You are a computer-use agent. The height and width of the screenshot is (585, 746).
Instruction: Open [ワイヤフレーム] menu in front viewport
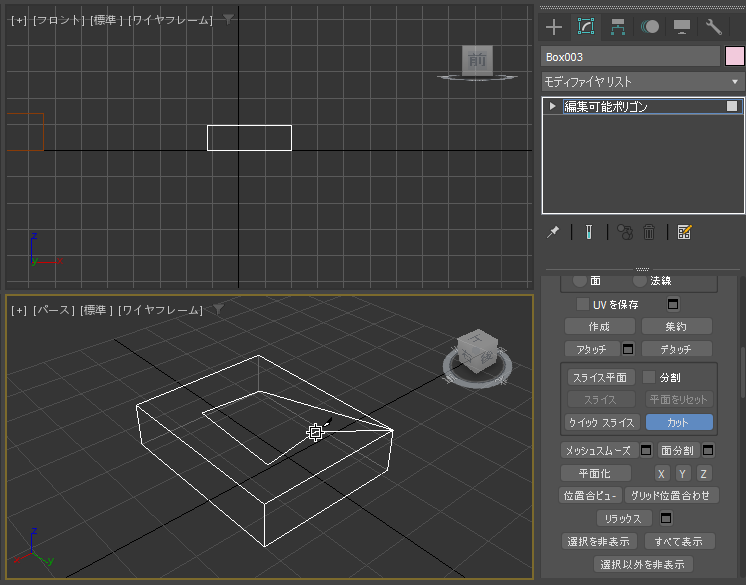tap(170, 20)
